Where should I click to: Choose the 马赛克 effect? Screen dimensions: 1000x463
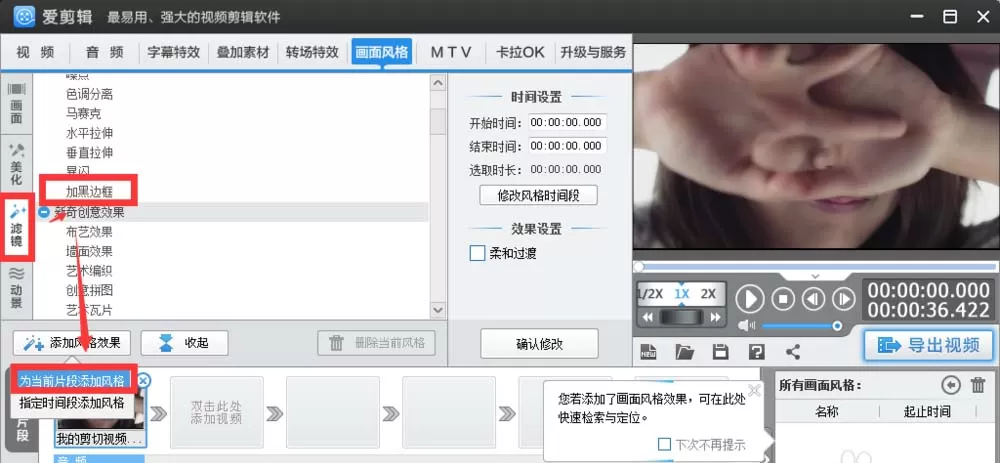84,114
